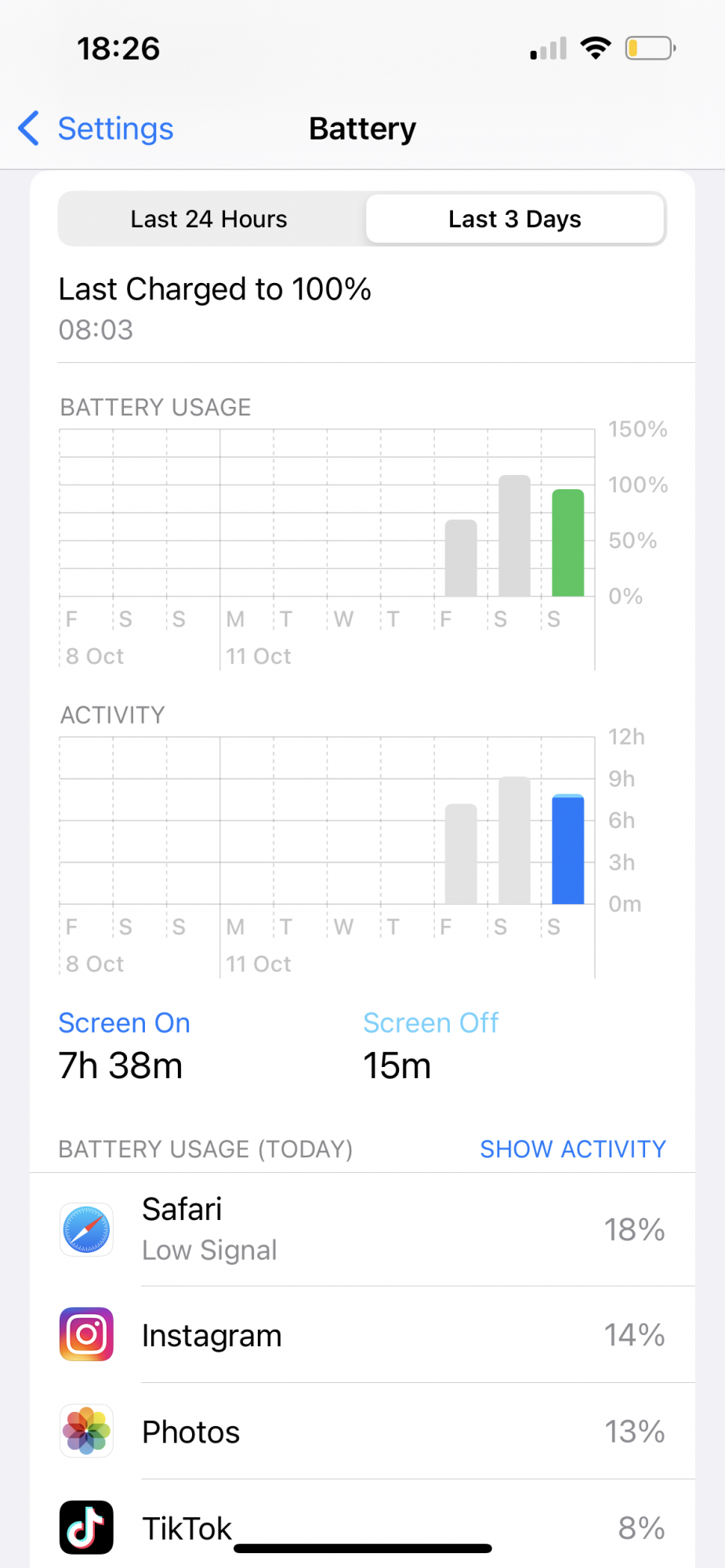Tap the shortest gray activity bar

coord(461,854)
